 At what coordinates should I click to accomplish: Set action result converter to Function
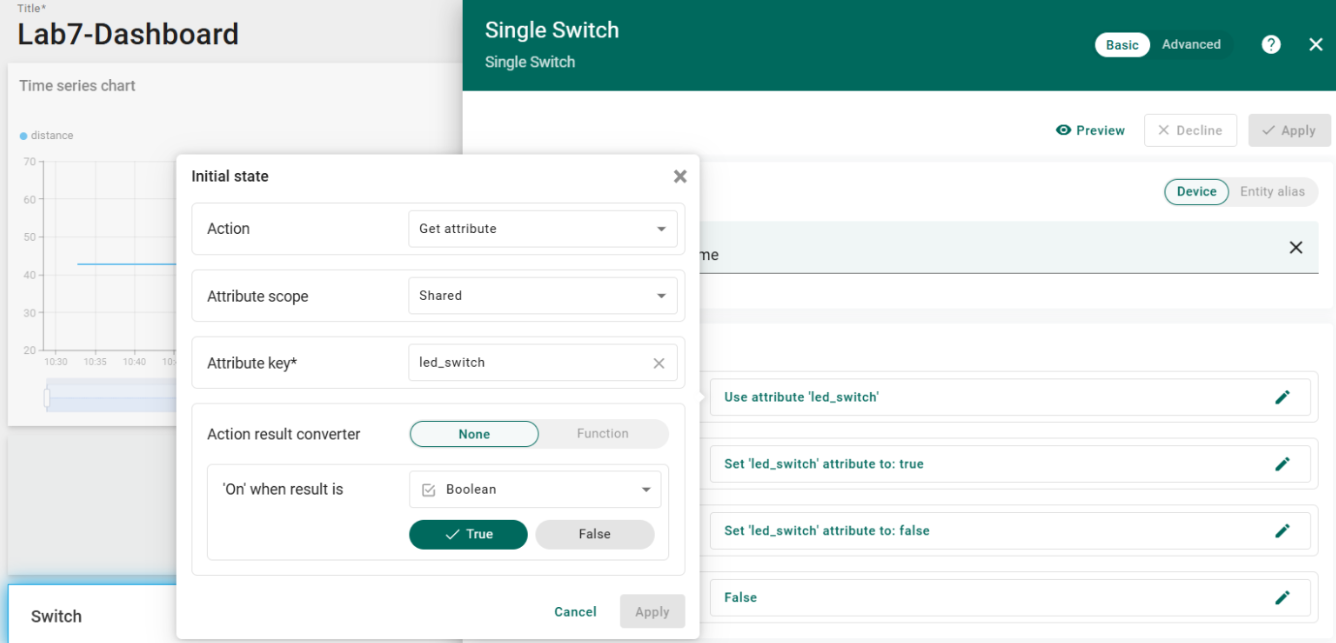click(603, 434)
